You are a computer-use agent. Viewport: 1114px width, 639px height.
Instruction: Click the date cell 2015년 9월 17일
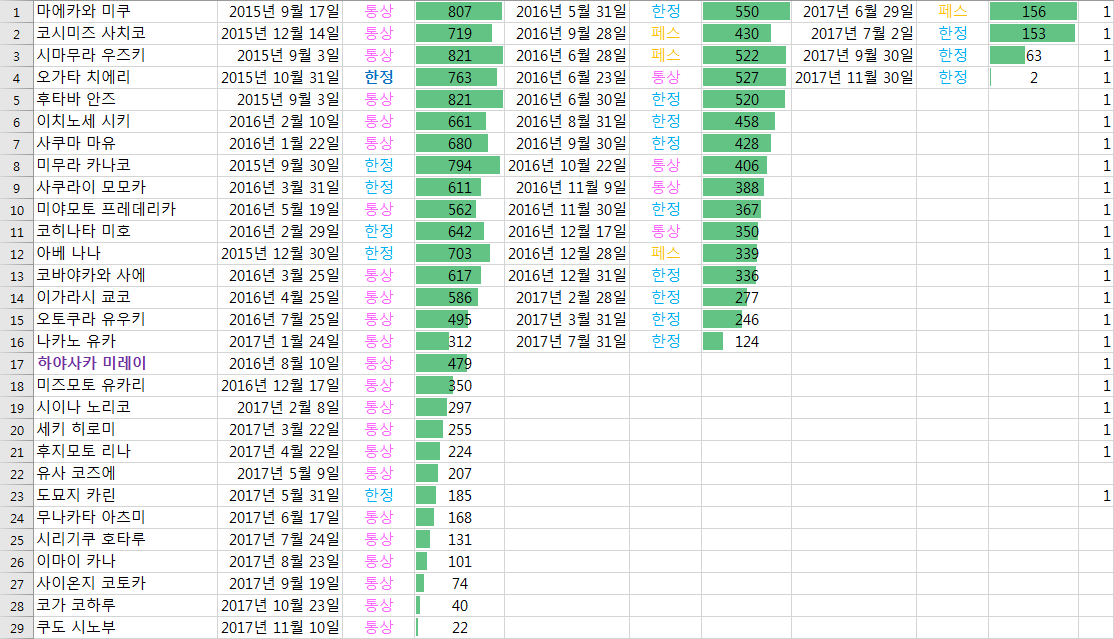[280, 11]
